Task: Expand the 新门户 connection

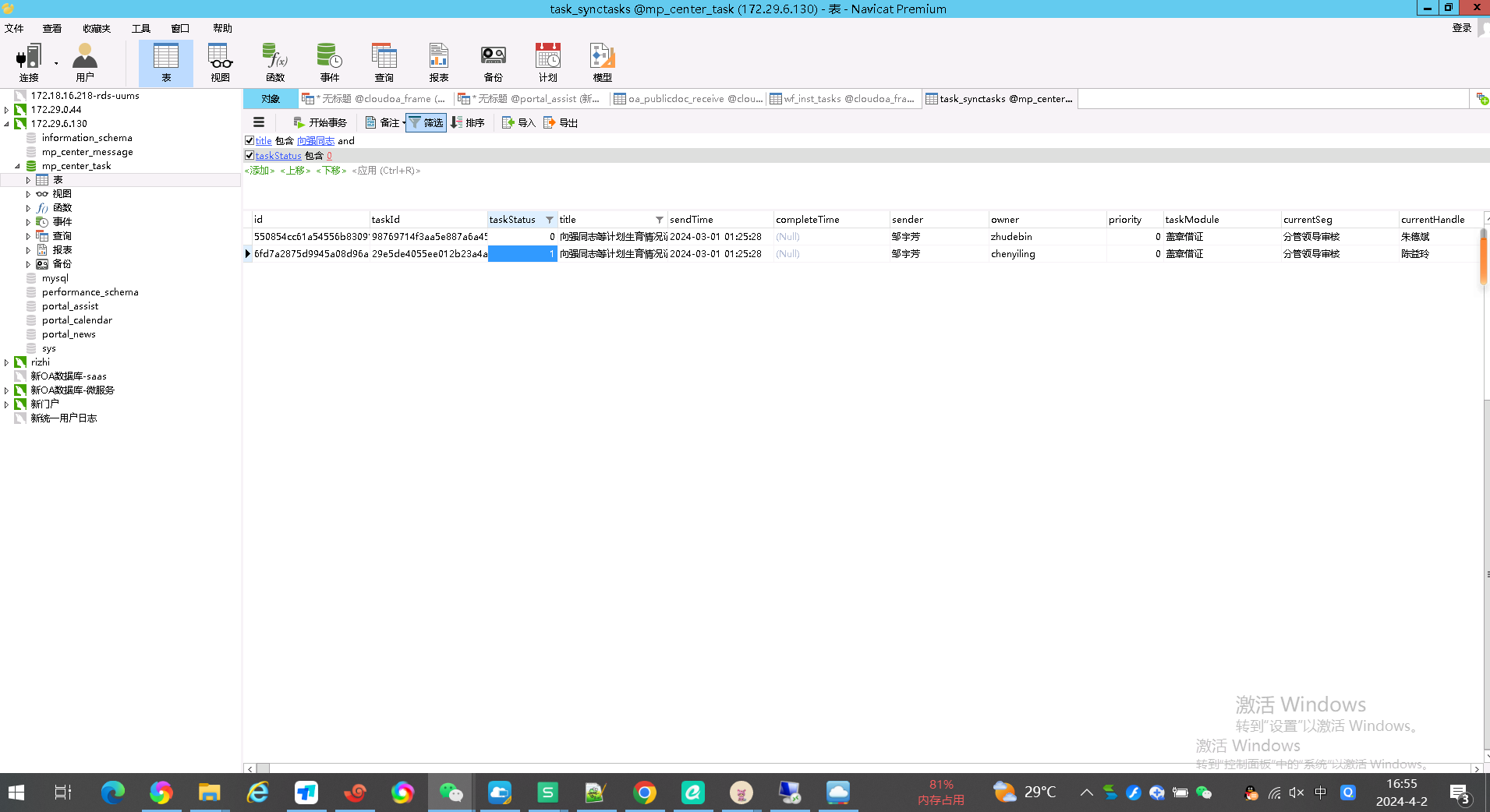Action: 7,404
